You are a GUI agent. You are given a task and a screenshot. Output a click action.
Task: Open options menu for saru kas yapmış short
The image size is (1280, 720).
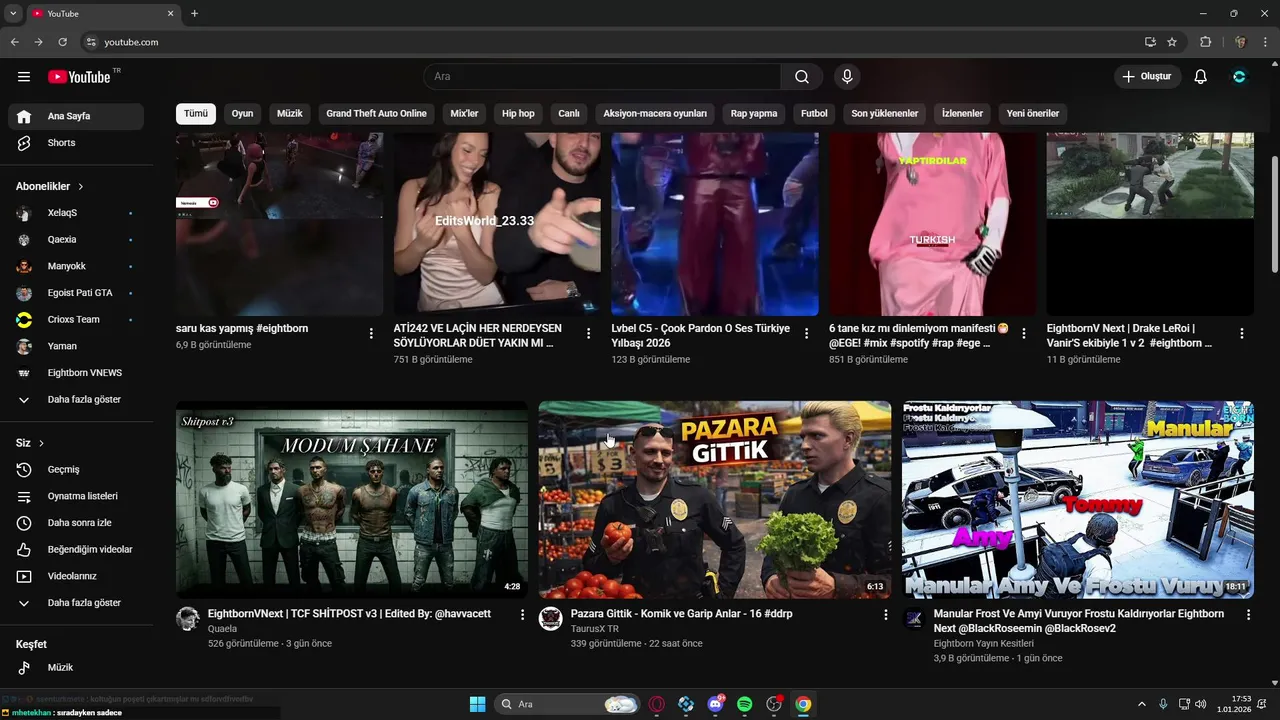(x=371, y=334)
